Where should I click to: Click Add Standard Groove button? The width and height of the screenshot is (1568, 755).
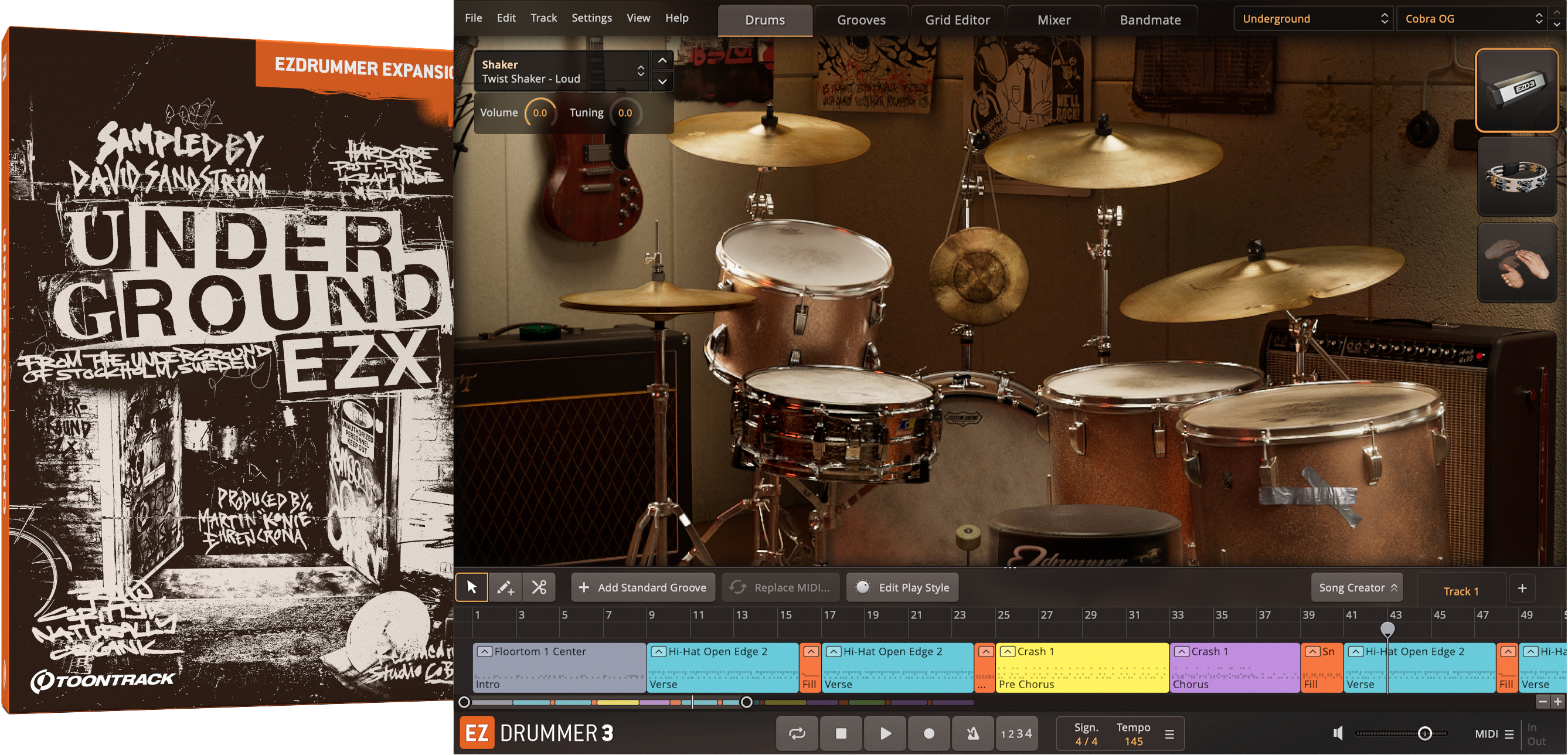pos(643,587)
